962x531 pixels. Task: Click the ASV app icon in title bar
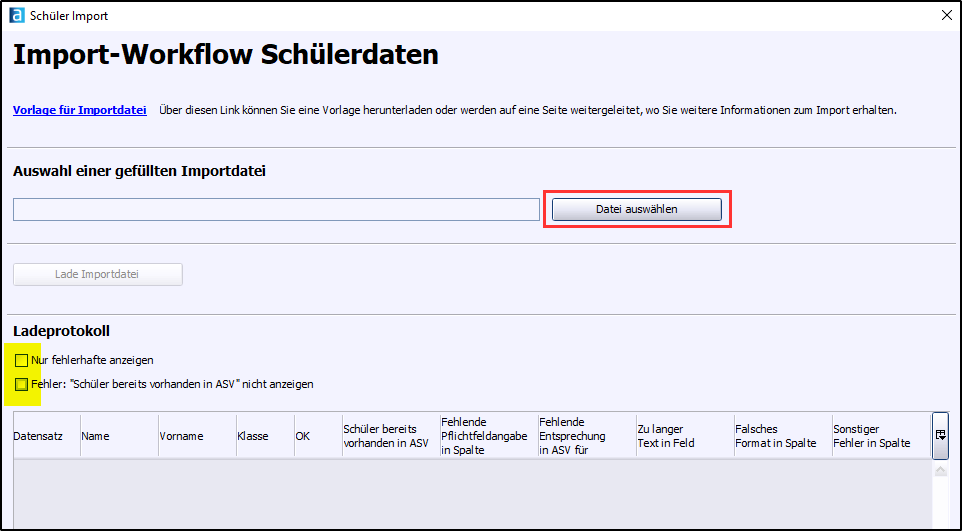(x=16, y=15)
